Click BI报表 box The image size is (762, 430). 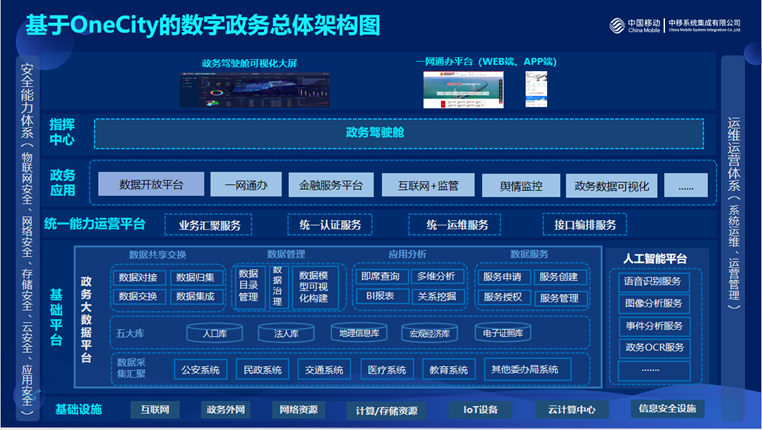point(381,296)
